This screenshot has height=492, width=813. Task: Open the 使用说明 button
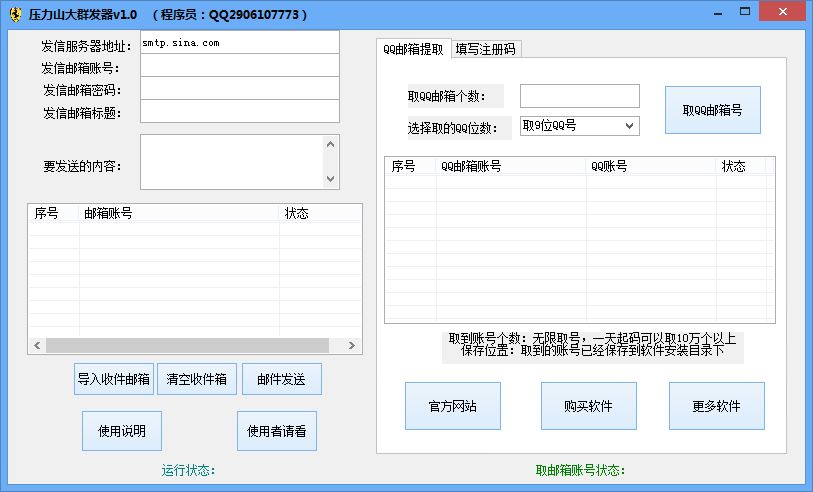(122, 431)
